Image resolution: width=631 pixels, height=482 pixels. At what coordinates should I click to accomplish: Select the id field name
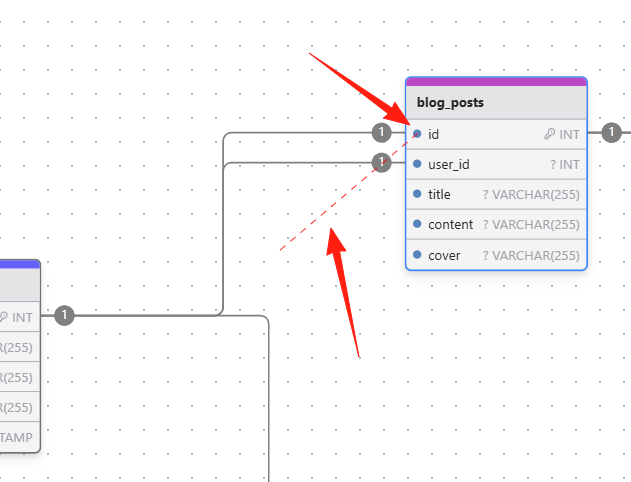point(433,134)
